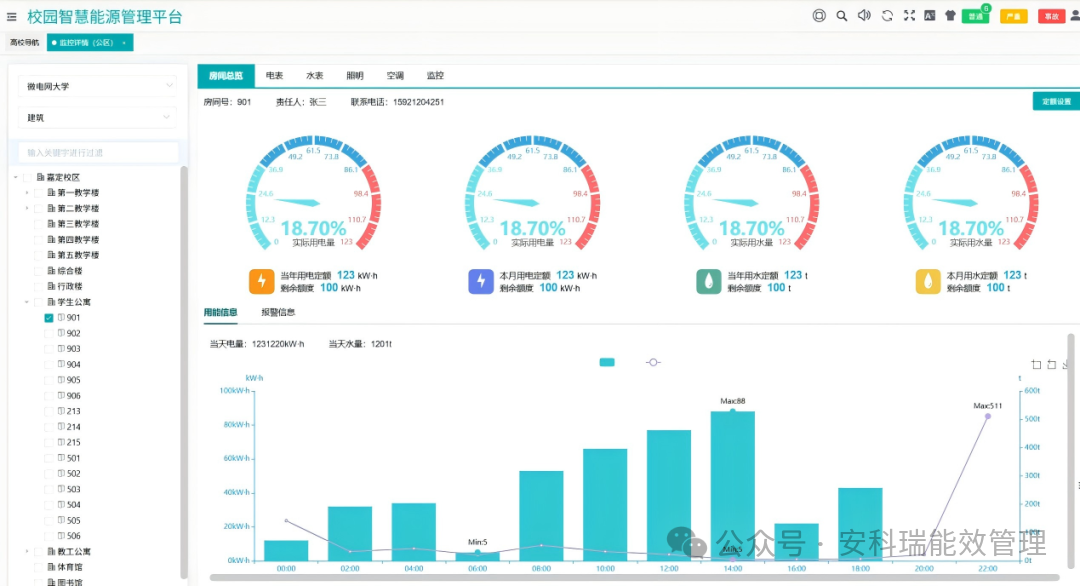
Task: Expand the 教工公寓 tree node
Action: [x=27, y=552]
